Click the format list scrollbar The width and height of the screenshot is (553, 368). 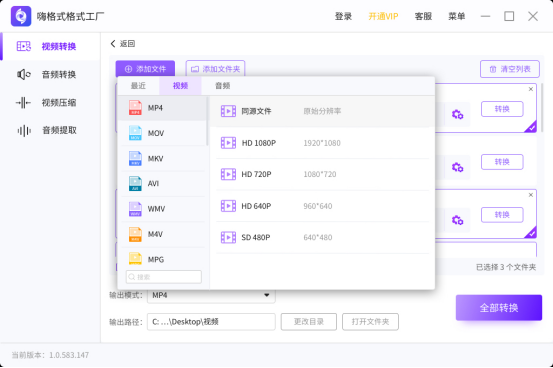tap(207, 121)
